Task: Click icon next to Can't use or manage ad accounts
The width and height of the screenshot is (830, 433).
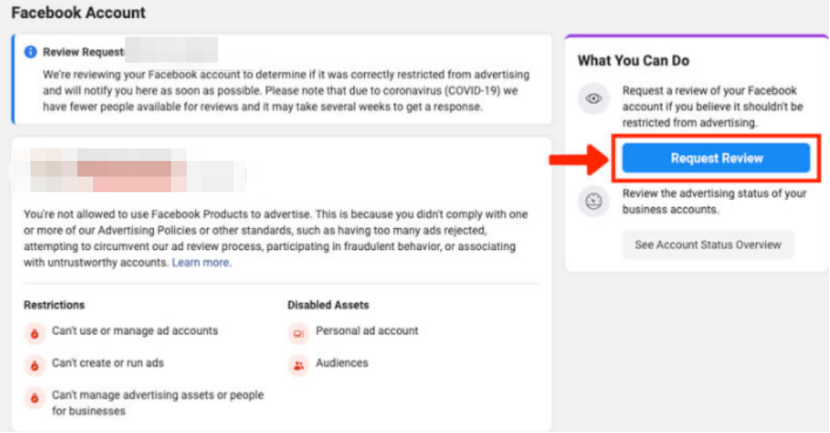Action: tap(34, 331)
